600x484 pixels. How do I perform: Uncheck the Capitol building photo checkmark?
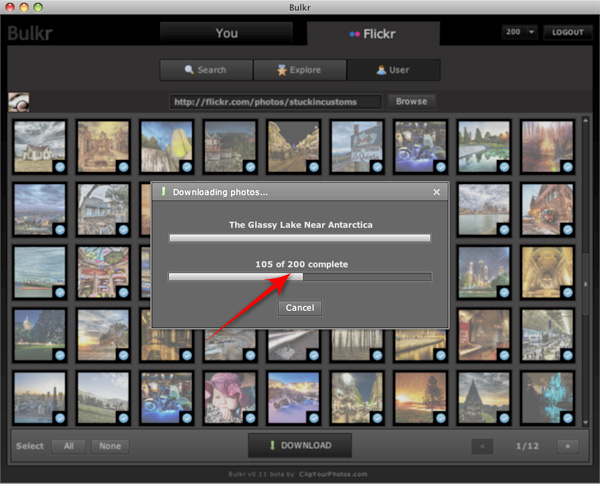point(60,355)
